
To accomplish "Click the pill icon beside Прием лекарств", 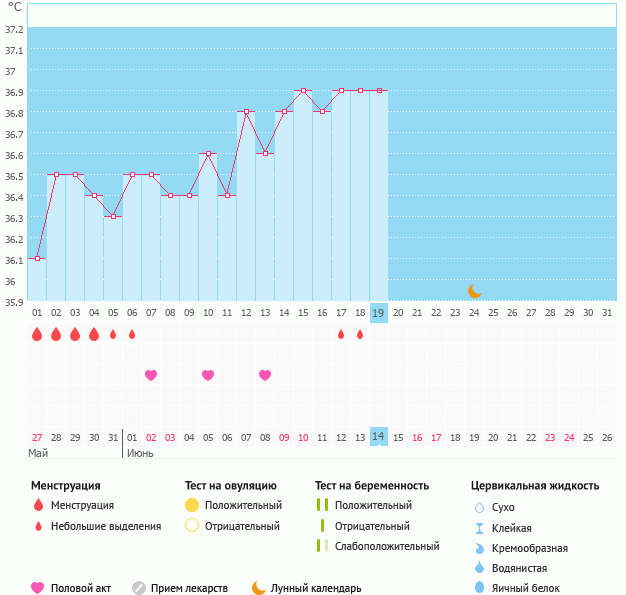I will pyautogui.click(x=139, y=588).
